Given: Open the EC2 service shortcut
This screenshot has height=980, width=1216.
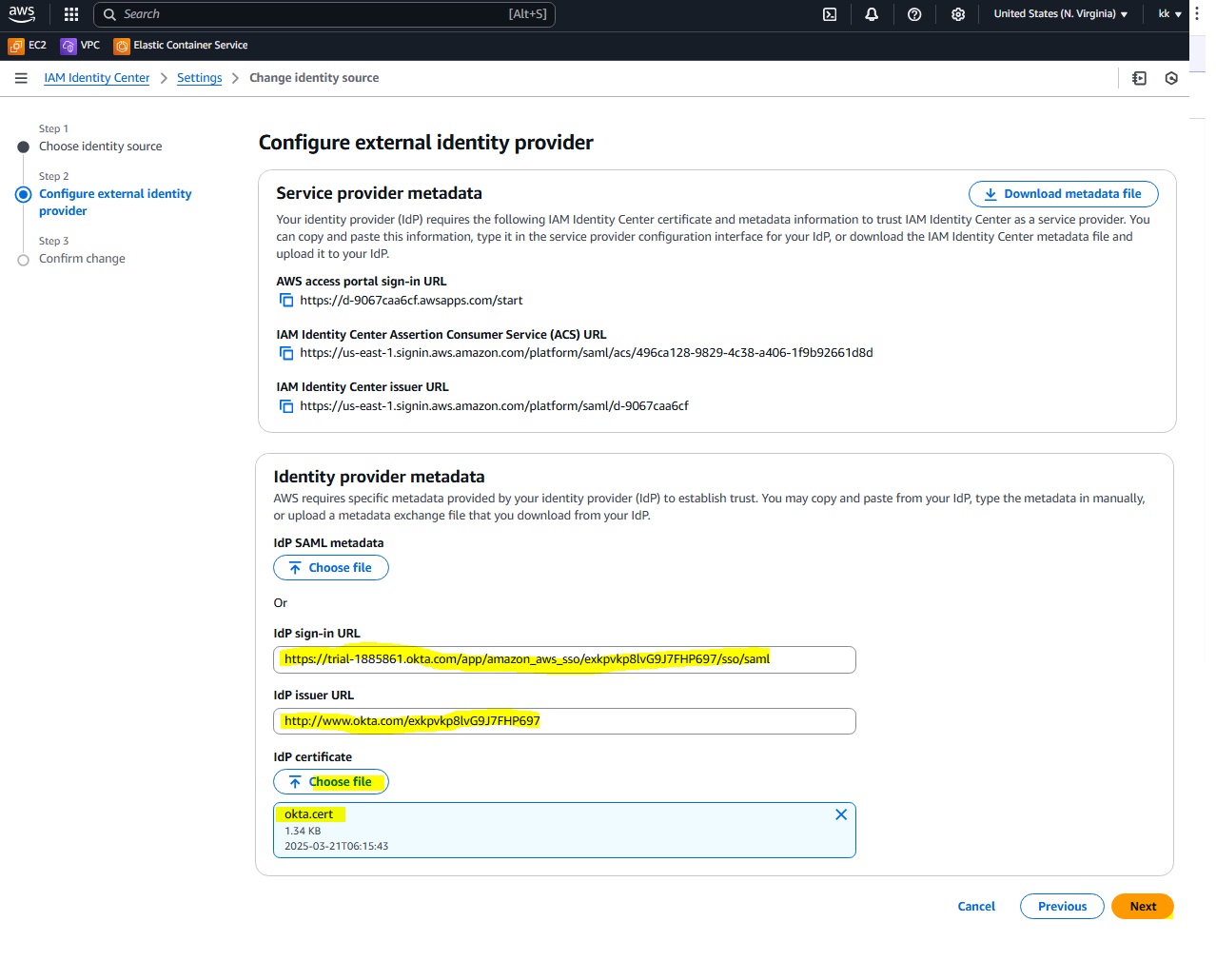Looking at the screenshot, I should point(28,46).
